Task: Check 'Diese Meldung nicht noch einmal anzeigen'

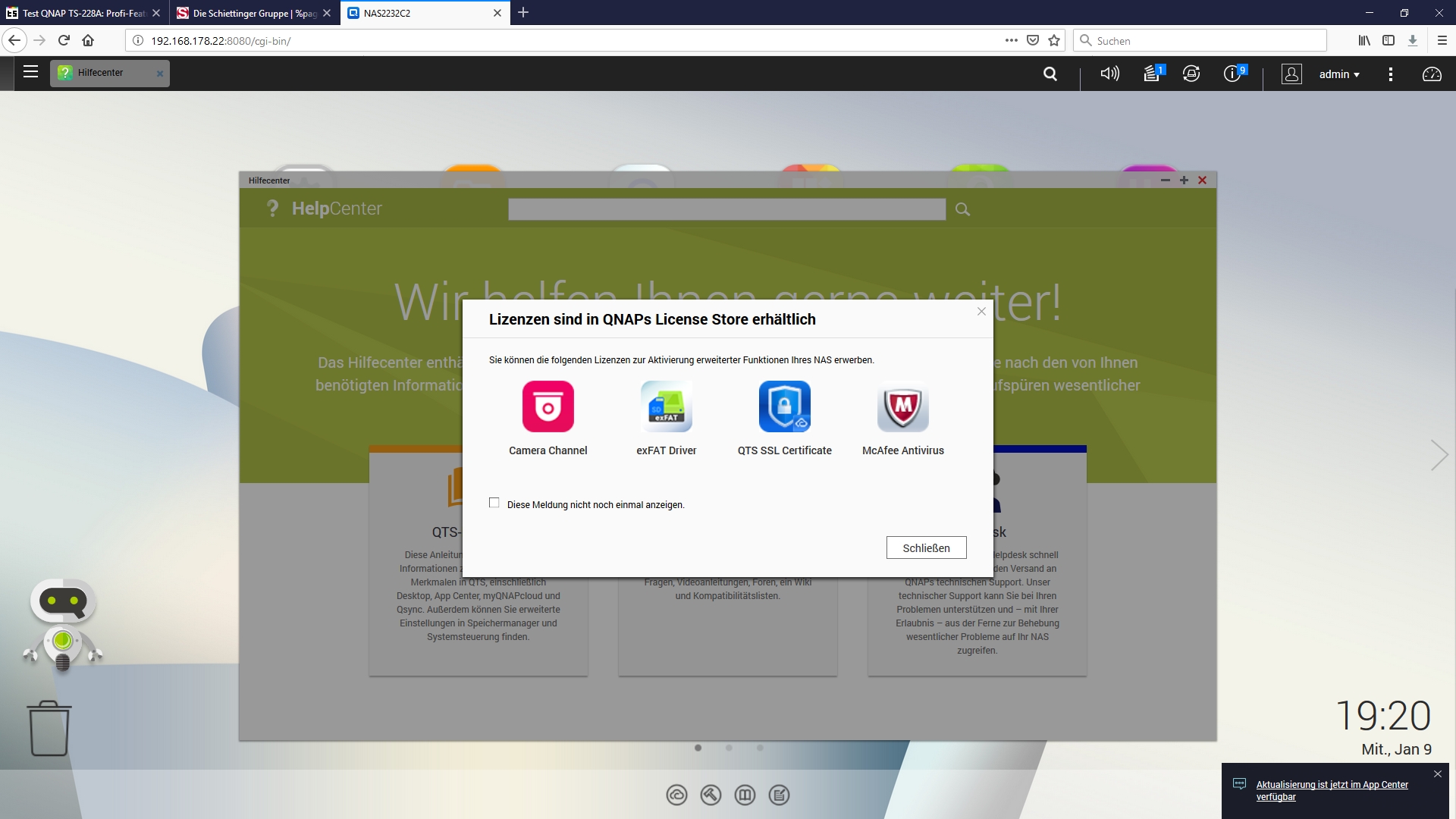Action: (x=494, y=503)
